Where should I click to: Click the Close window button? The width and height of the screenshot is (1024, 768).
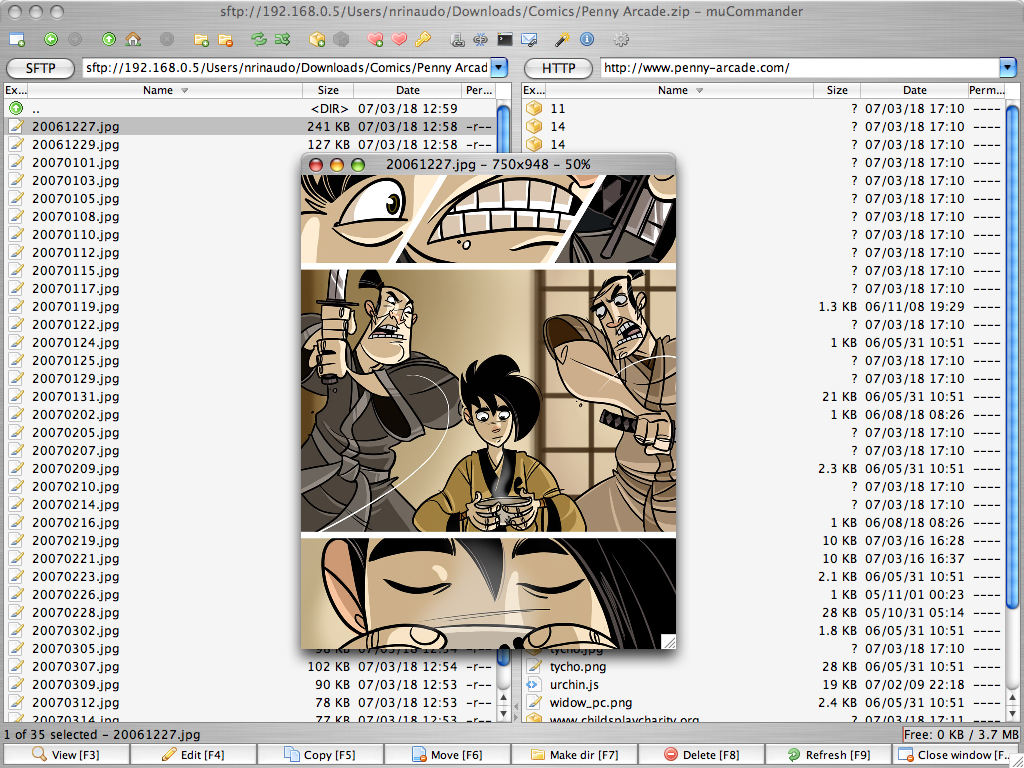tap(956, 755)
